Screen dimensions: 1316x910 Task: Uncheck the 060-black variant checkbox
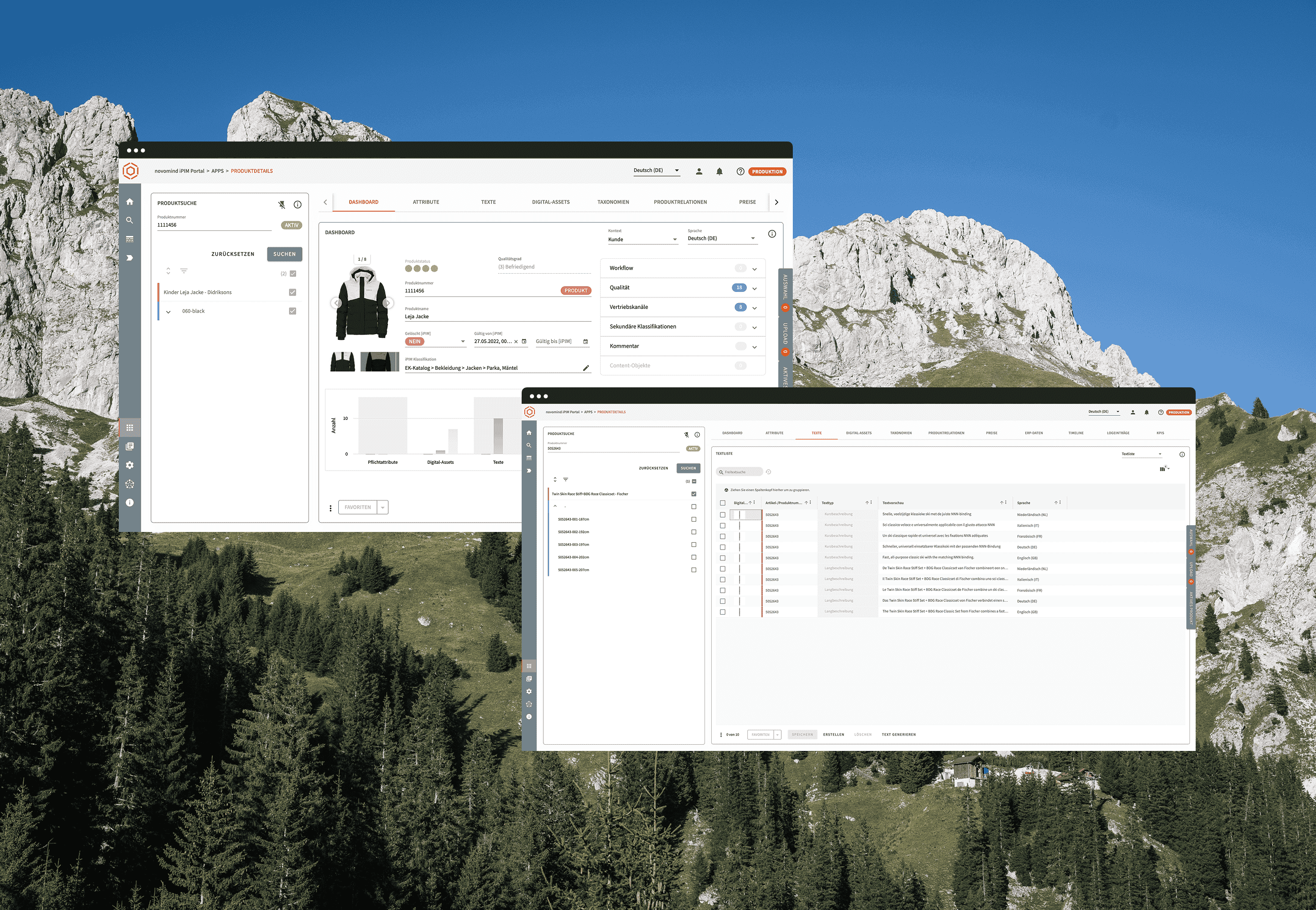coord(292,311)
